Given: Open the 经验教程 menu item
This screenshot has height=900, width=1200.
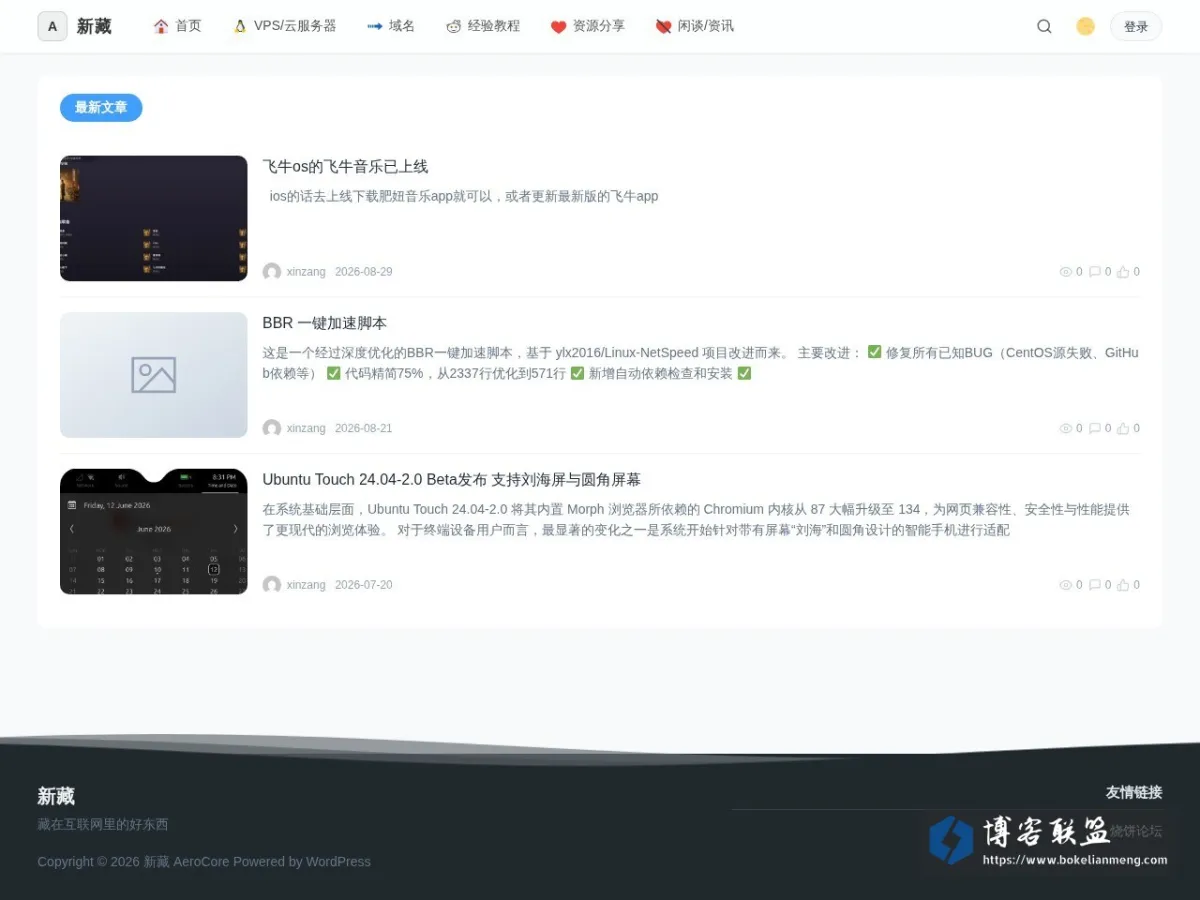Looking at the screenshot, I should coord(494,26).
